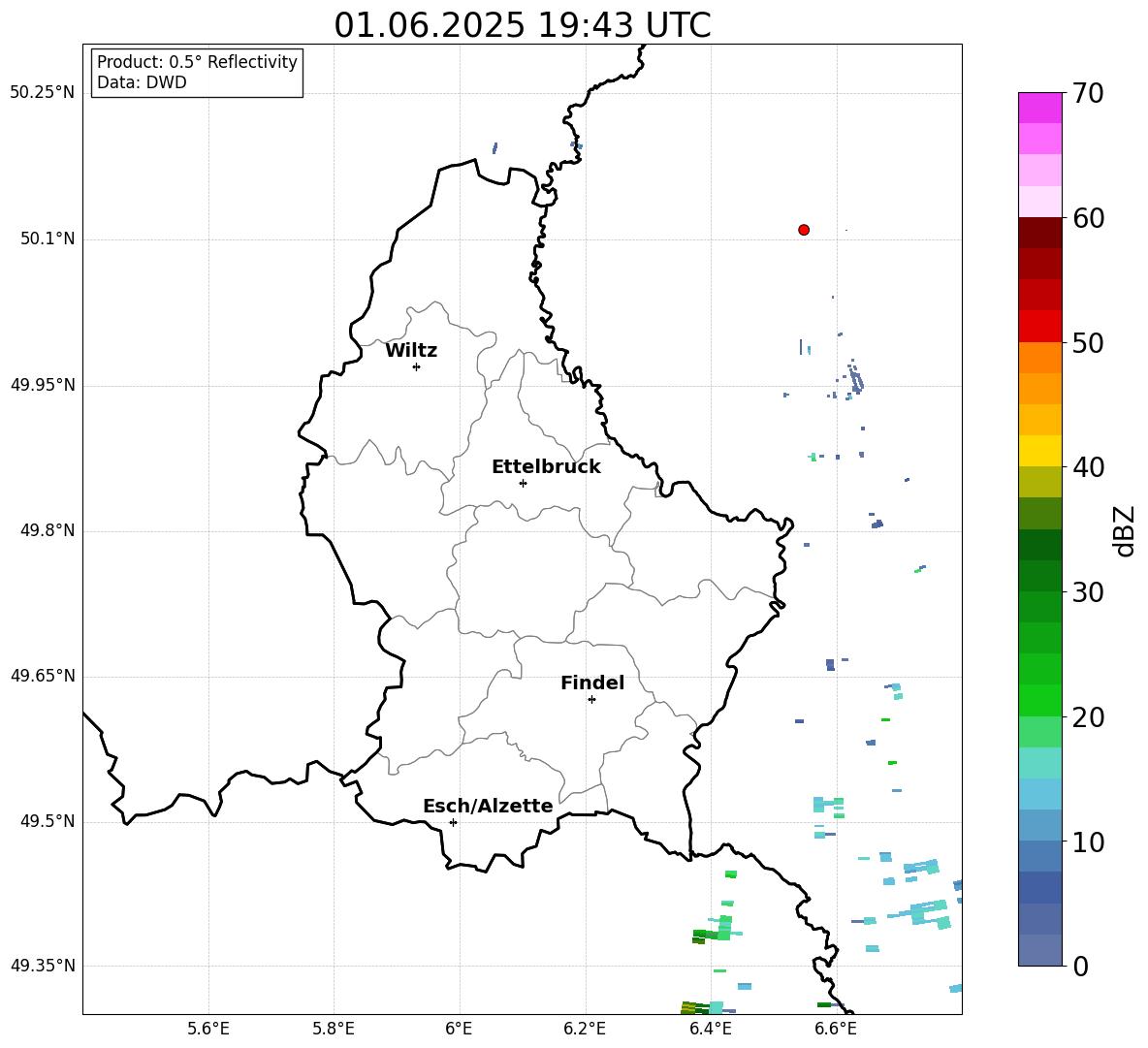Click the Esch/Alzette station label
The height and width of the screenshot is (1048, 1148).
pos(488,806)
